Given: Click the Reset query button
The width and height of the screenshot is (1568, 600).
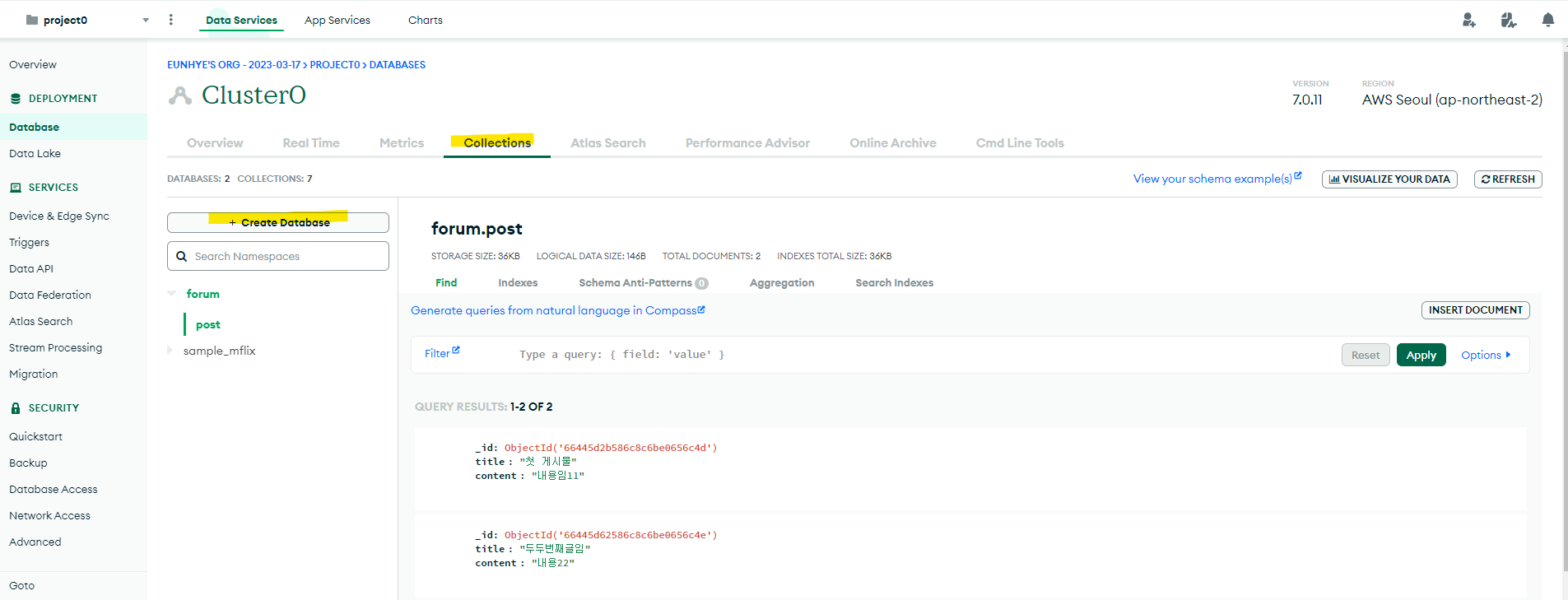Looking at the screenshot, I should [1366, 355].
